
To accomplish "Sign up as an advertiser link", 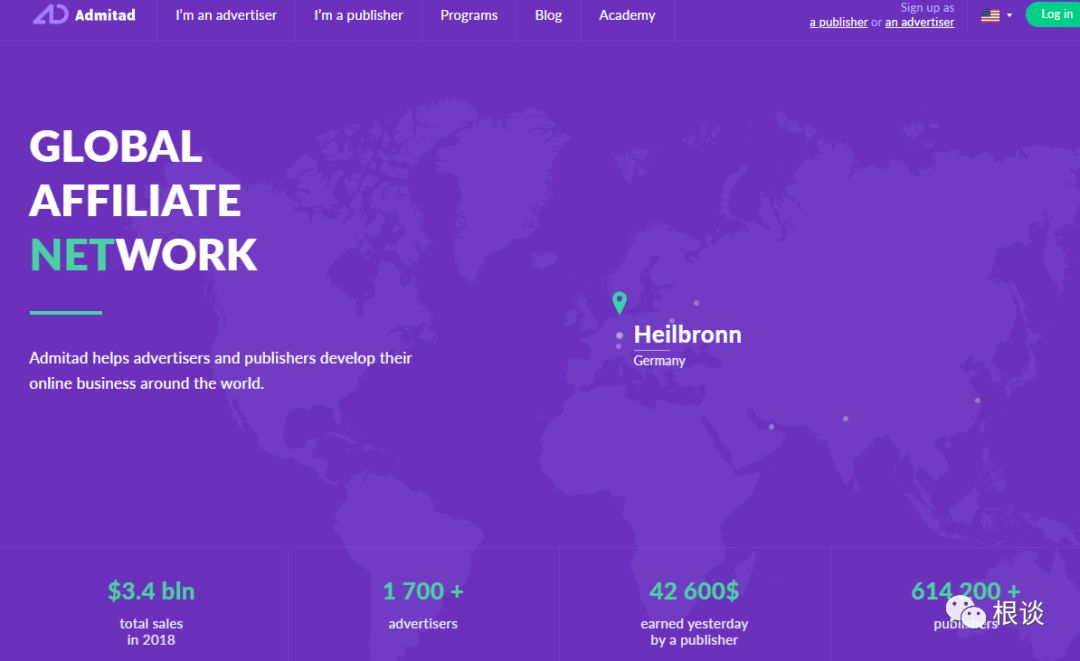I will click(920, 22).
